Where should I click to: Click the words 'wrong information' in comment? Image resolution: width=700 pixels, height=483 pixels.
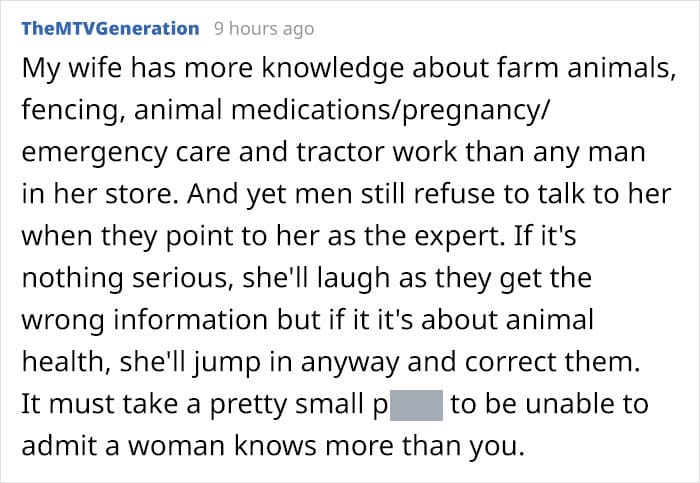[145, 320]
